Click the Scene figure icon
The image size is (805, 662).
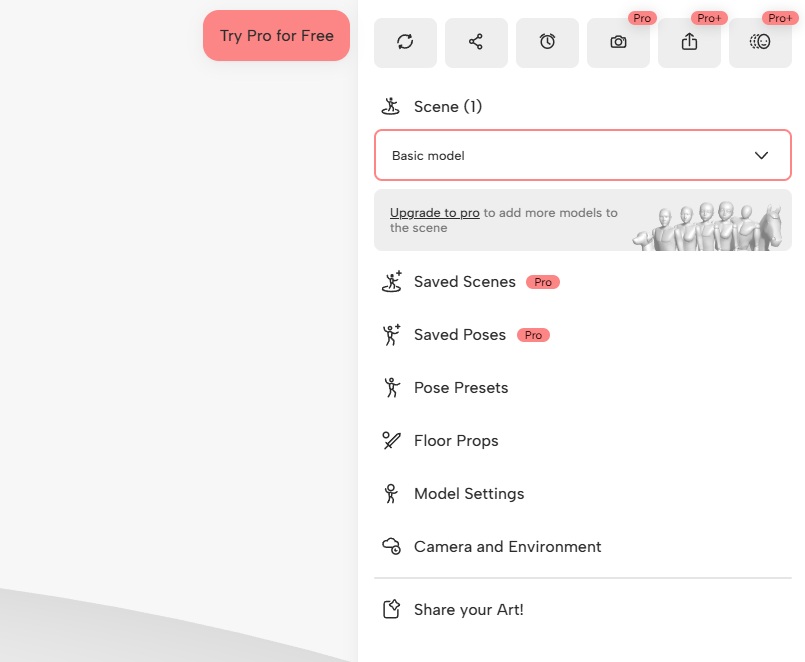[391, 106]
